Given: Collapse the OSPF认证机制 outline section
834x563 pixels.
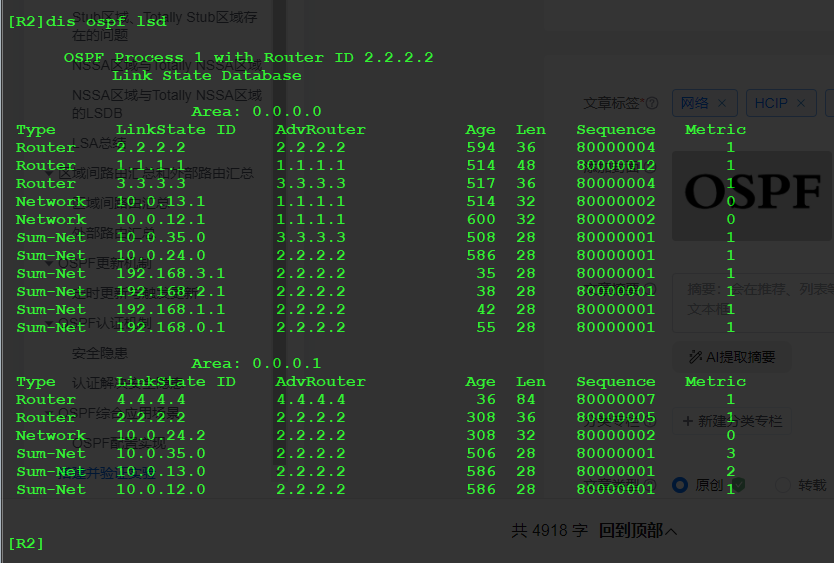Looking at the screenshot, I should click(x=49, y=324).
